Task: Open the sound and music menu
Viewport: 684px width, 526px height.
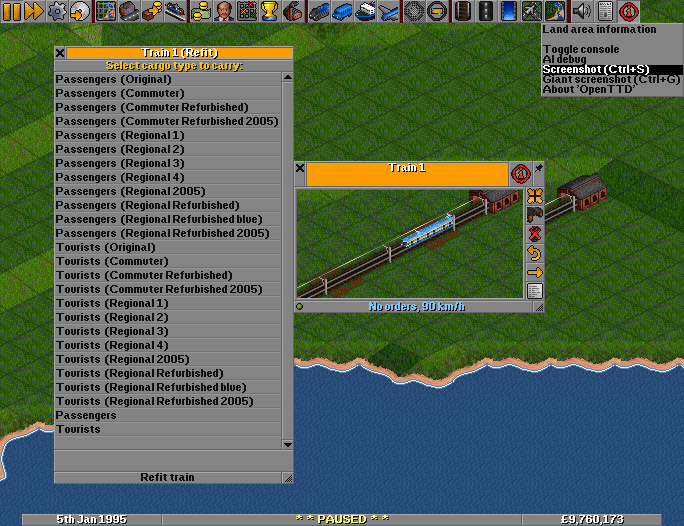Action: tap(581, 11)
